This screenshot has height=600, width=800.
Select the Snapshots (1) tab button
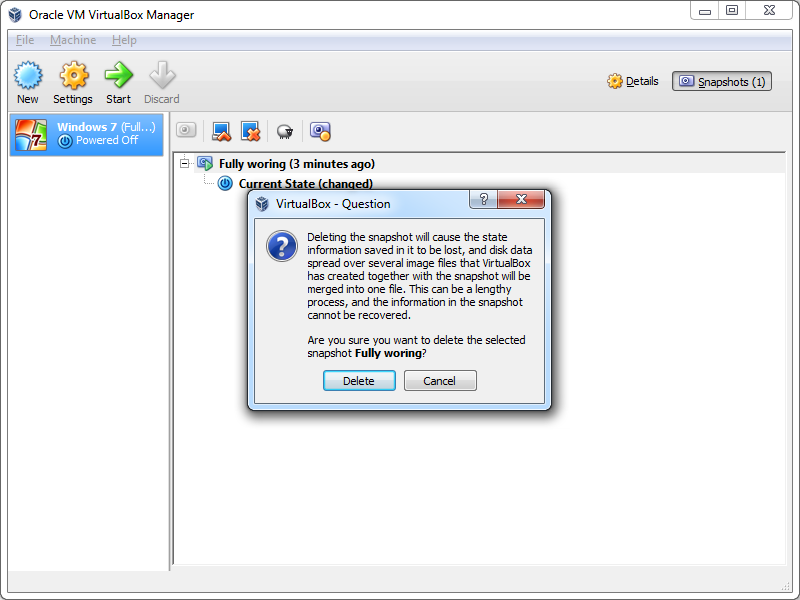(721, 81)
